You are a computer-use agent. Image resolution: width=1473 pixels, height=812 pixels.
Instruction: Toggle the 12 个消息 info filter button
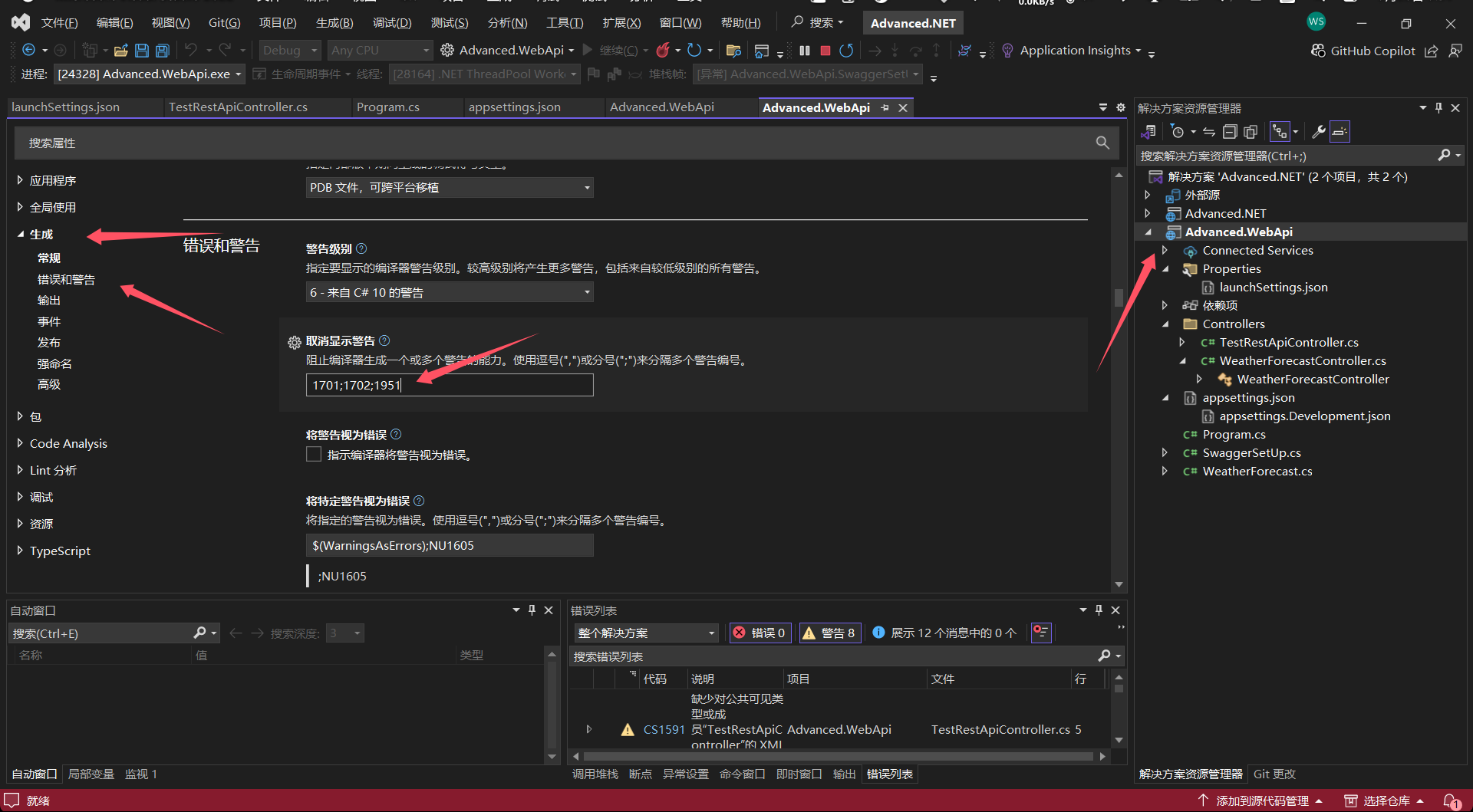[x=945, y=633]
